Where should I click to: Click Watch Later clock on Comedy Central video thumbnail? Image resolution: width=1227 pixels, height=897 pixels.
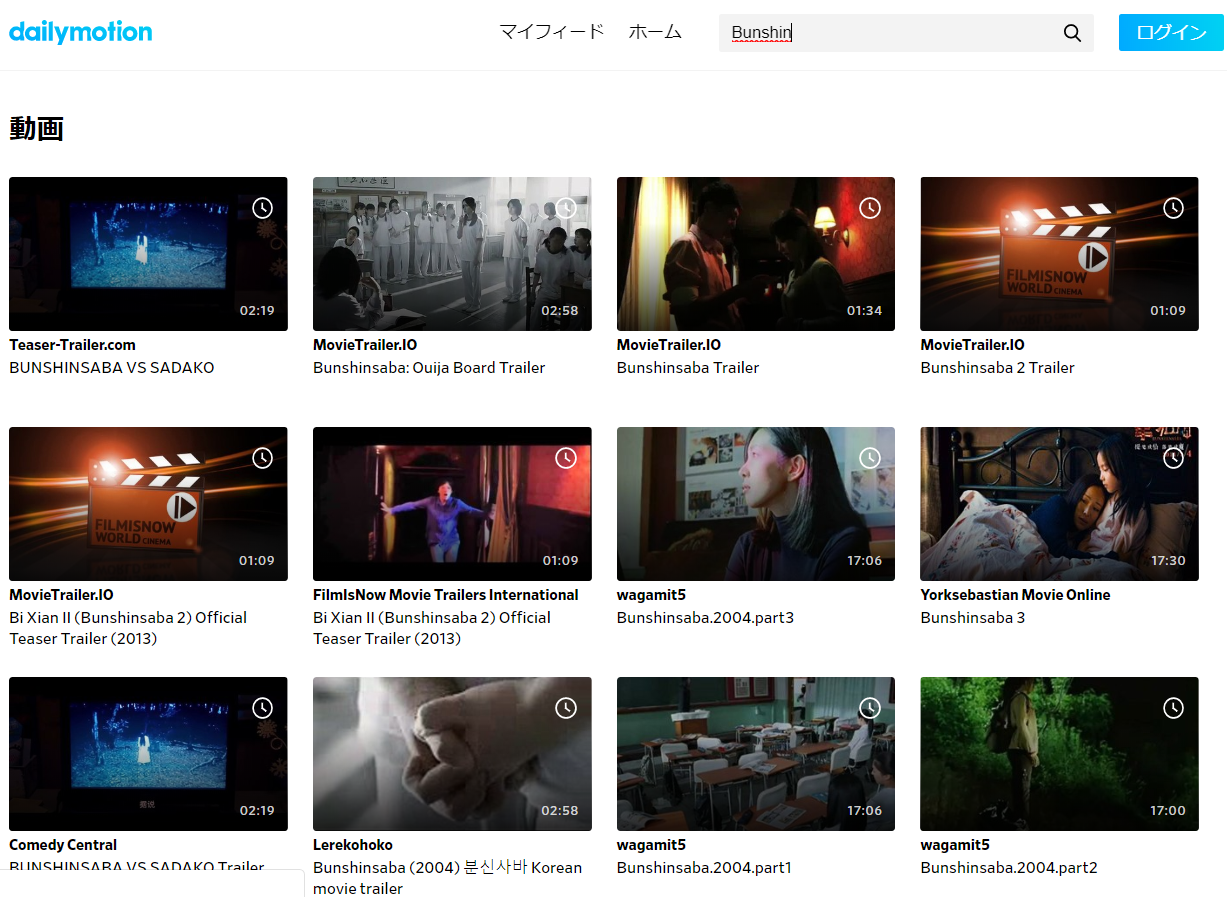point(262,708)
